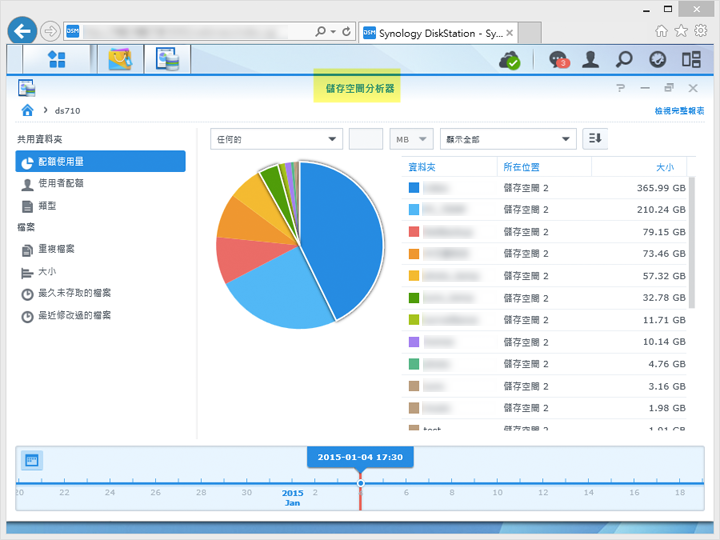Viewport: 720px width, 540px height.
Task: Select '使用者配額' in sidebar
Action: point(101,183)
